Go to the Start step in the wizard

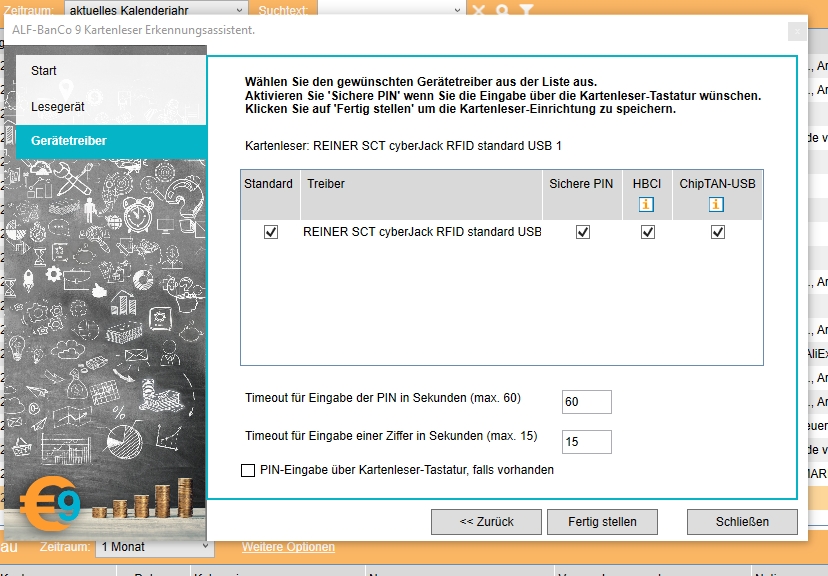coord(111,71)
